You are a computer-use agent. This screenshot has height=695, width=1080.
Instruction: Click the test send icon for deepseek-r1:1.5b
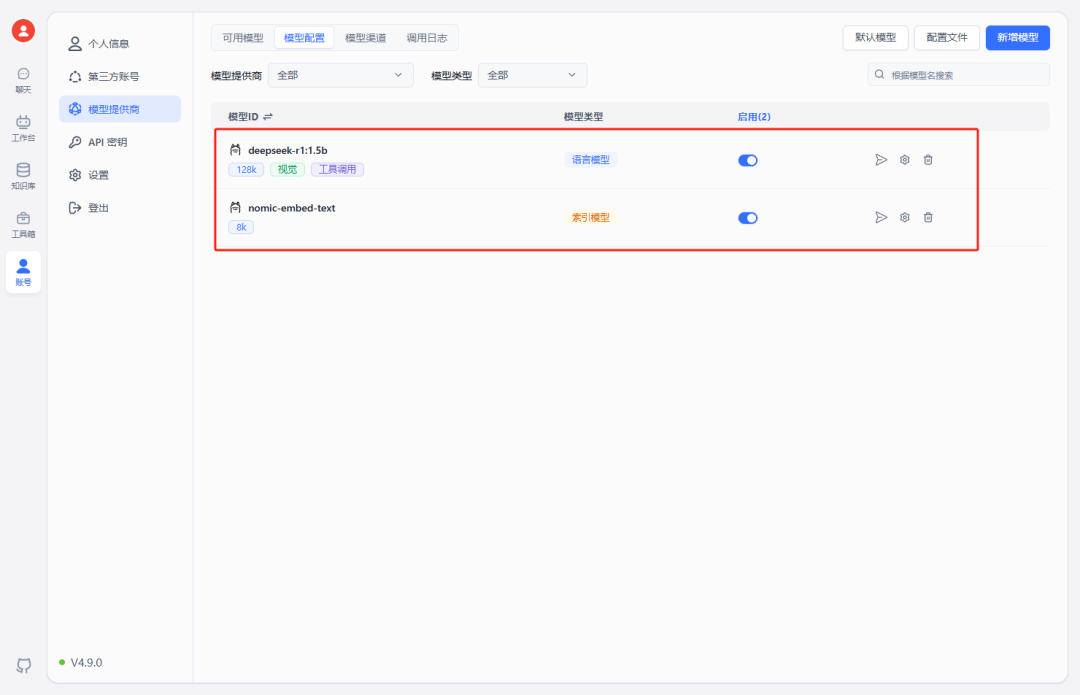click(881, 160)
